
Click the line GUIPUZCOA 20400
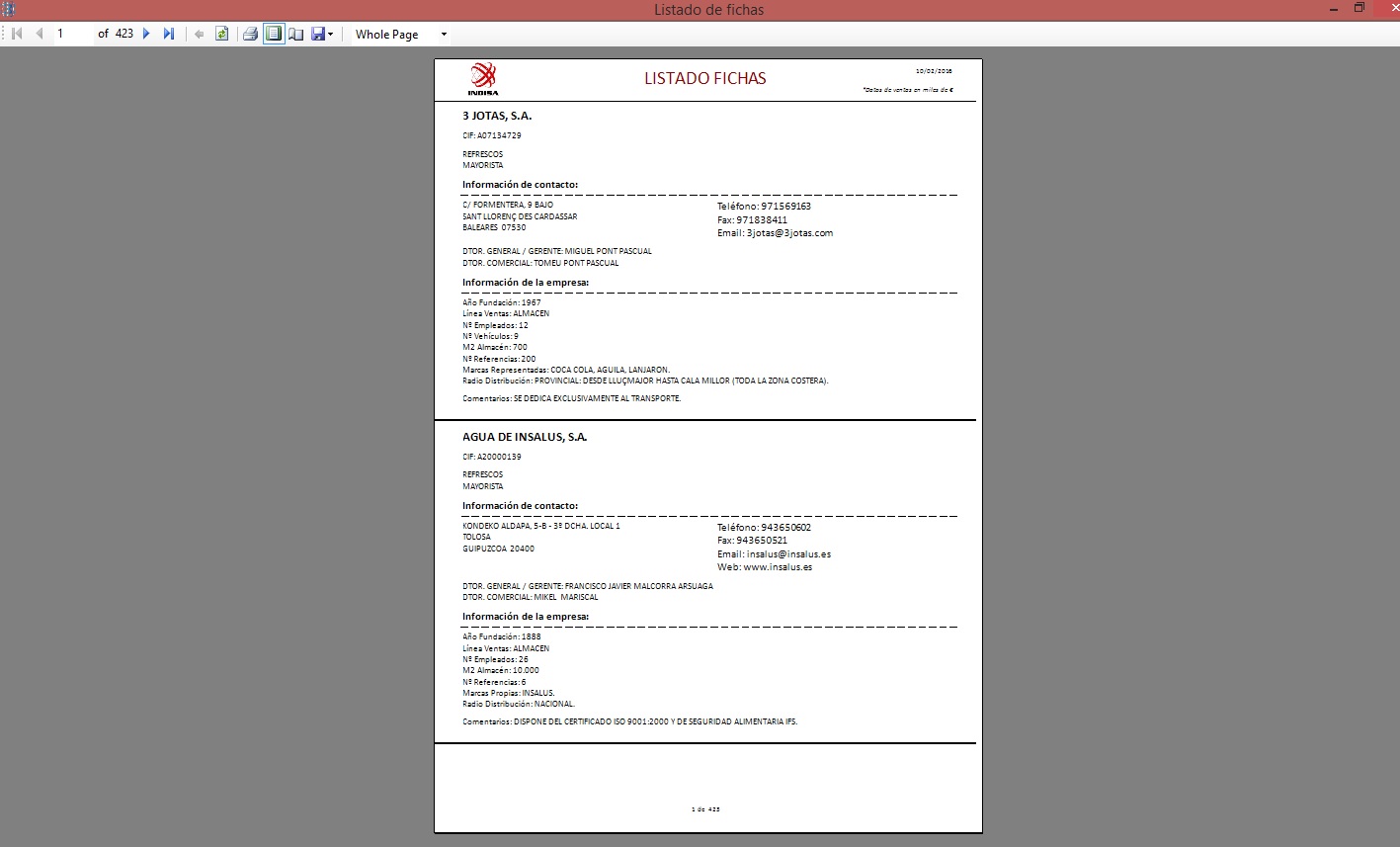pyautogui.click(x=499, y=549)
